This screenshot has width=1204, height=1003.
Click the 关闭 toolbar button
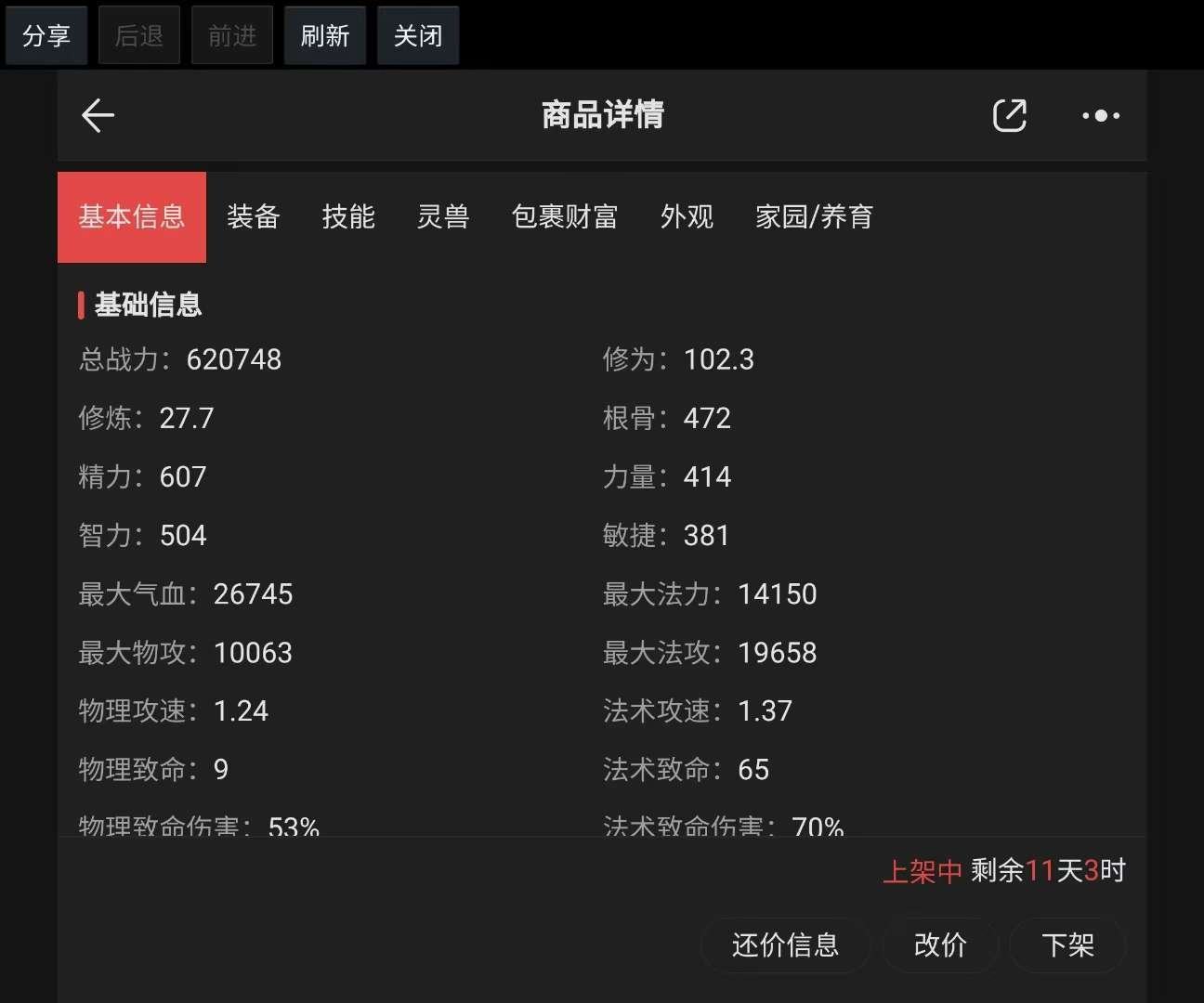click(417, 34)
